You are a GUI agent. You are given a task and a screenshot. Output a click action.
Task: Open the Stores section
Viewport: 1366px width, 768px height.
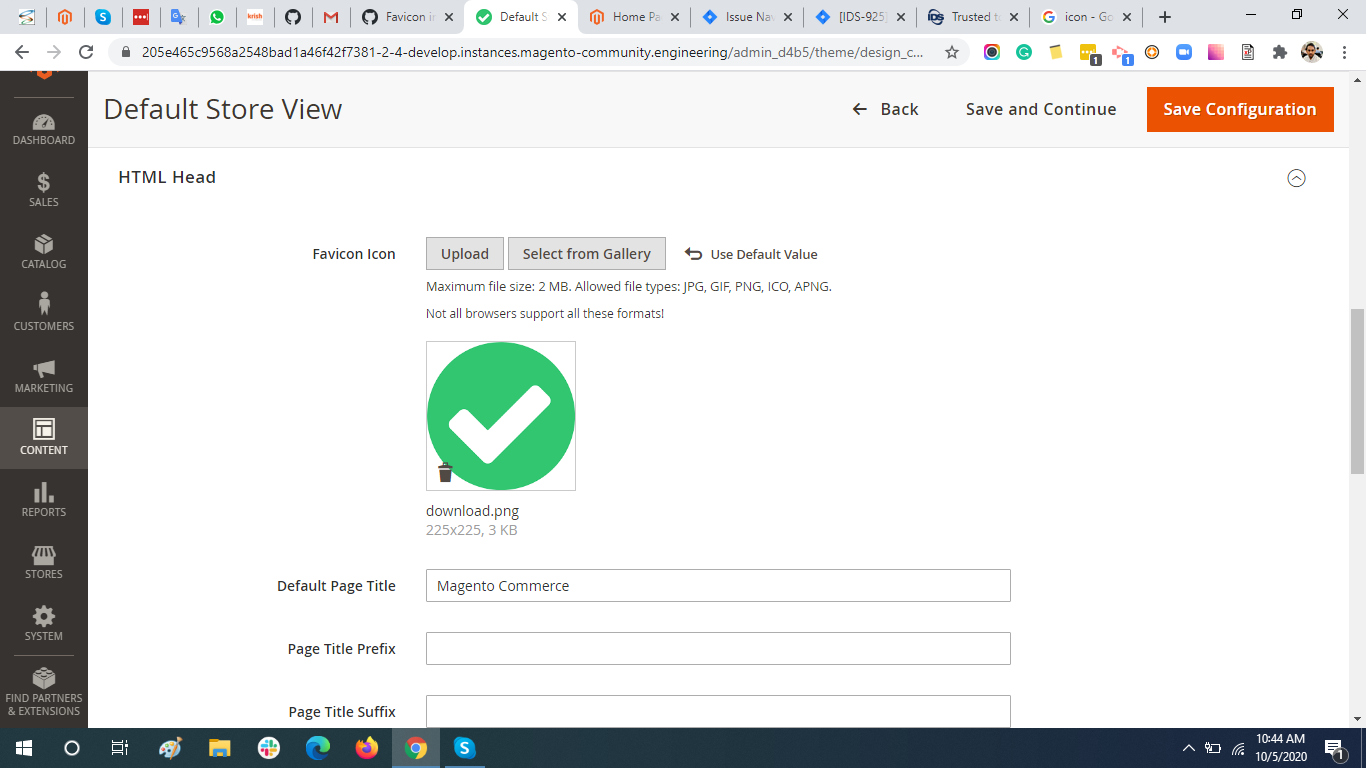(43, 563)
